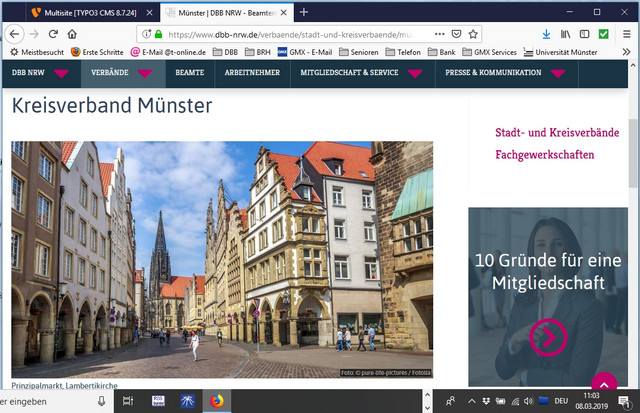Viewport: 640px width, 413px height.
Task: Open the Firefox home page icon
Action: click(72, 34)
